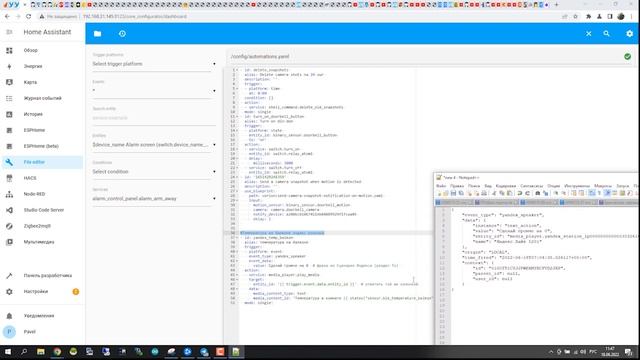
Task: Open Панель разработчика in the sidebar
Action: [x=42, y=276]
